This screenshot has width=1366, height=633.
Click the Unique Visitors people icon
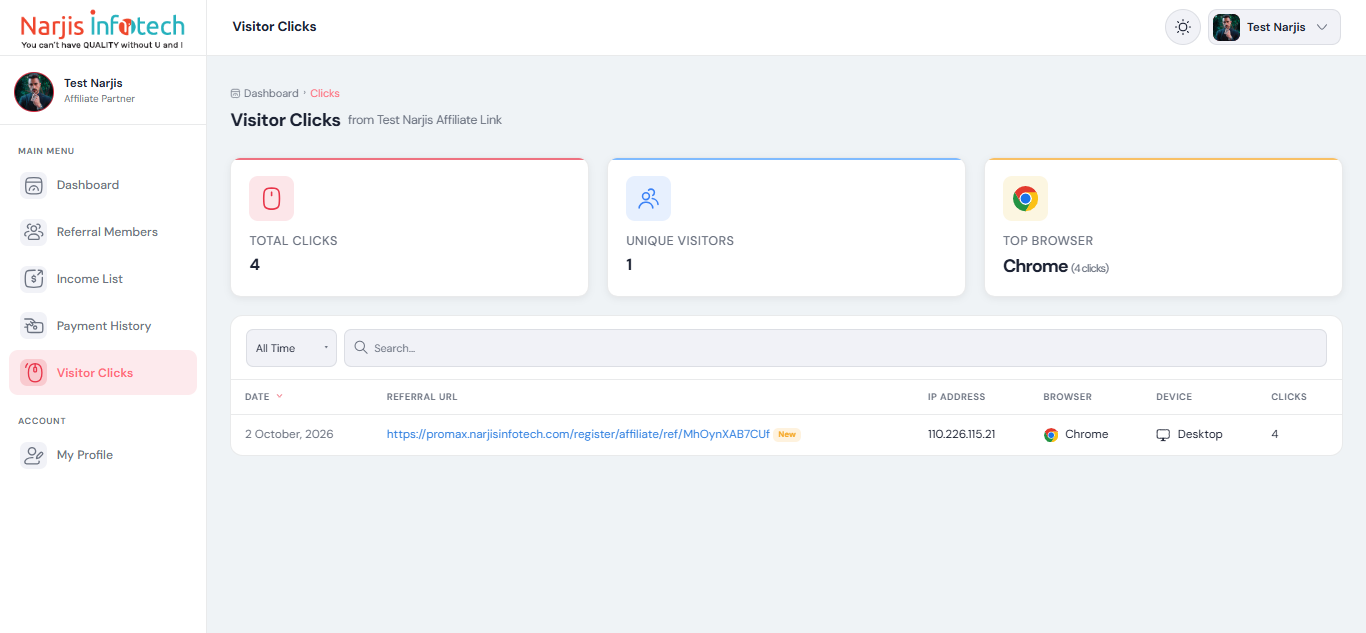click(648, 198)
